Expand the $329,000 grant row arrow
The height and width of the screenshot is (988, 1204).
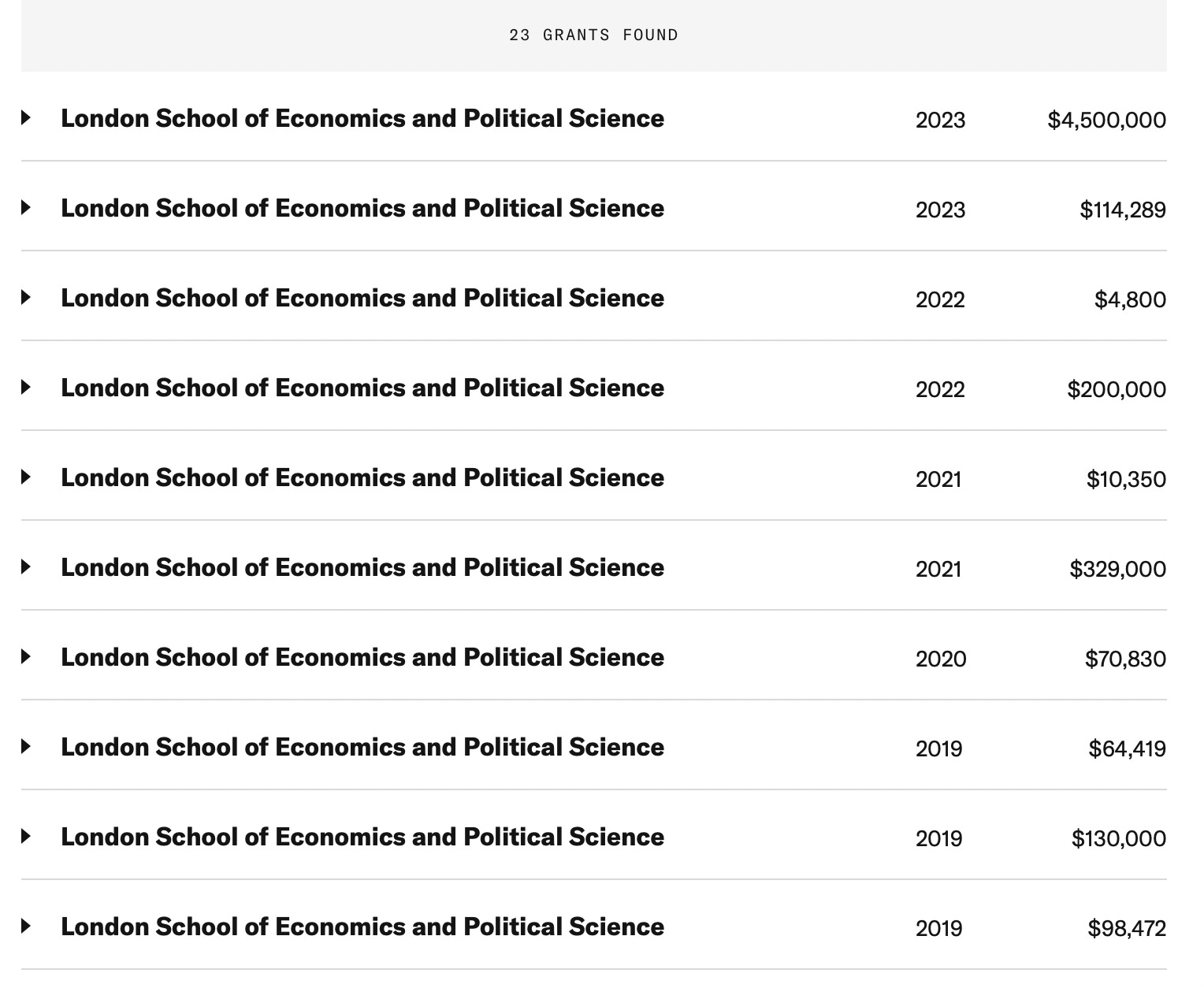(x=26, y=567)
